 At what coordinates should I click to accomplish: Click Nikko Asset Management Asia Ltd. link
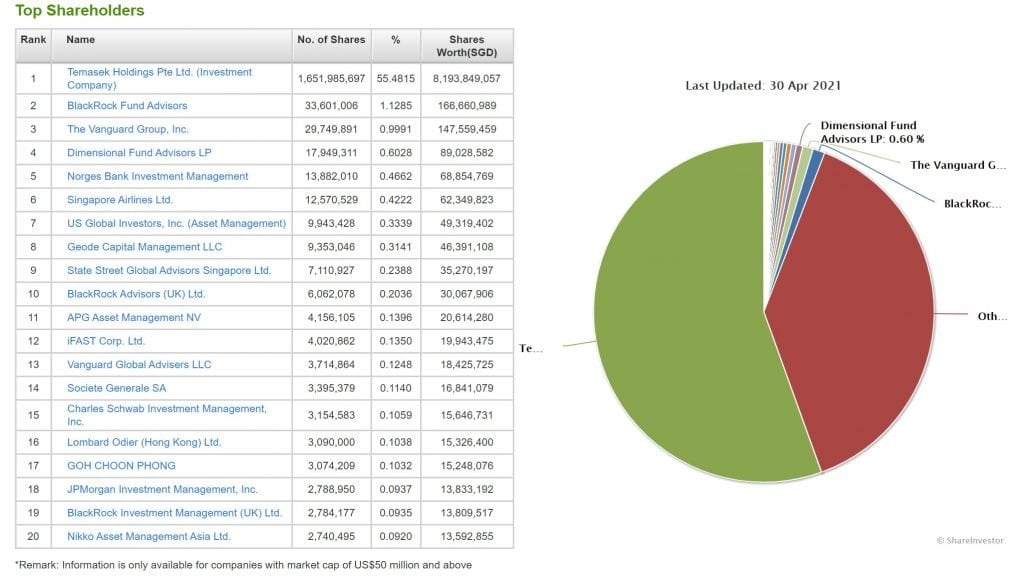(148, 536)
